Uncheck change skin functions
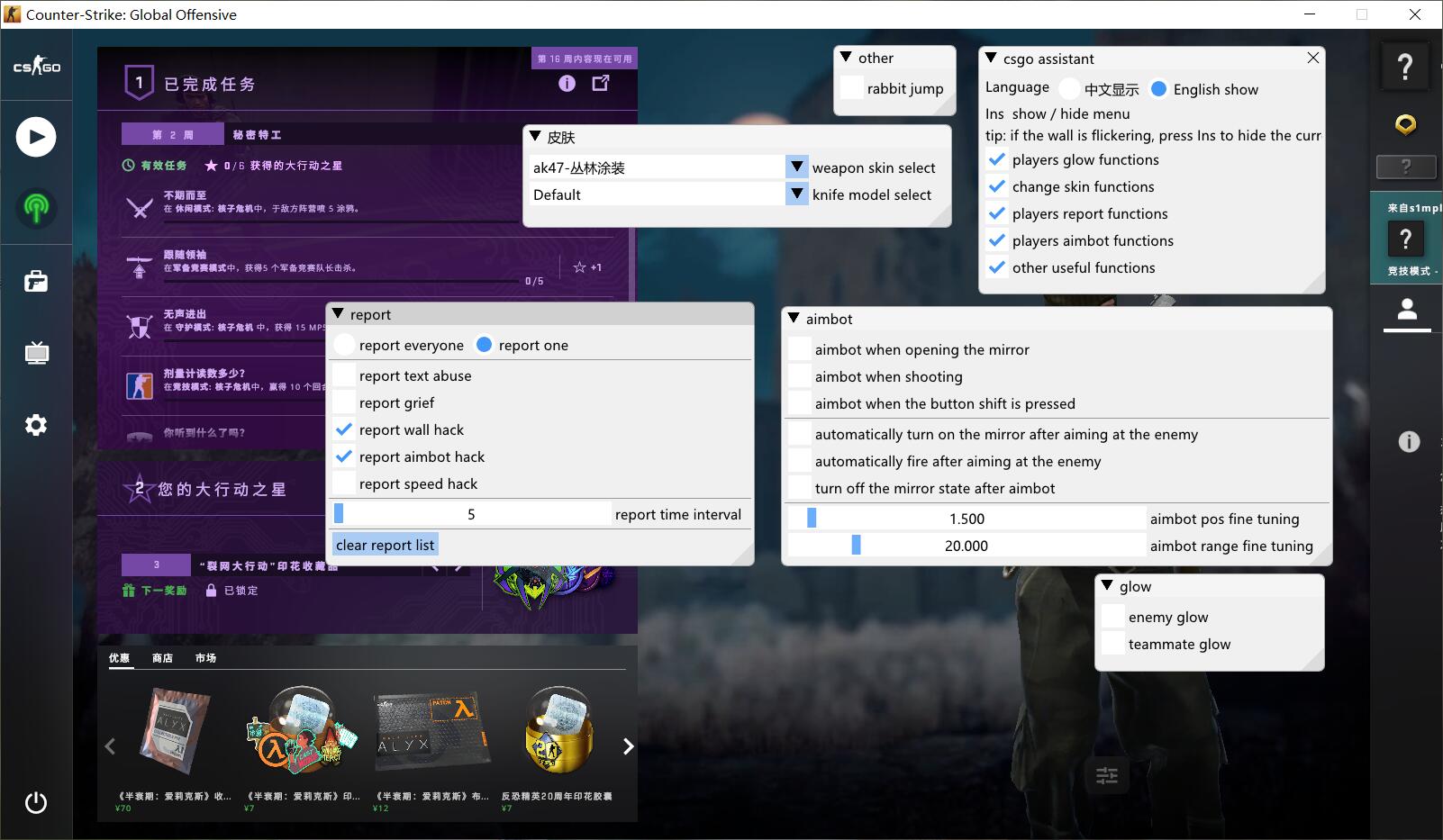The height and width of the screenshot is (840, 1443). tap(996, 186)
